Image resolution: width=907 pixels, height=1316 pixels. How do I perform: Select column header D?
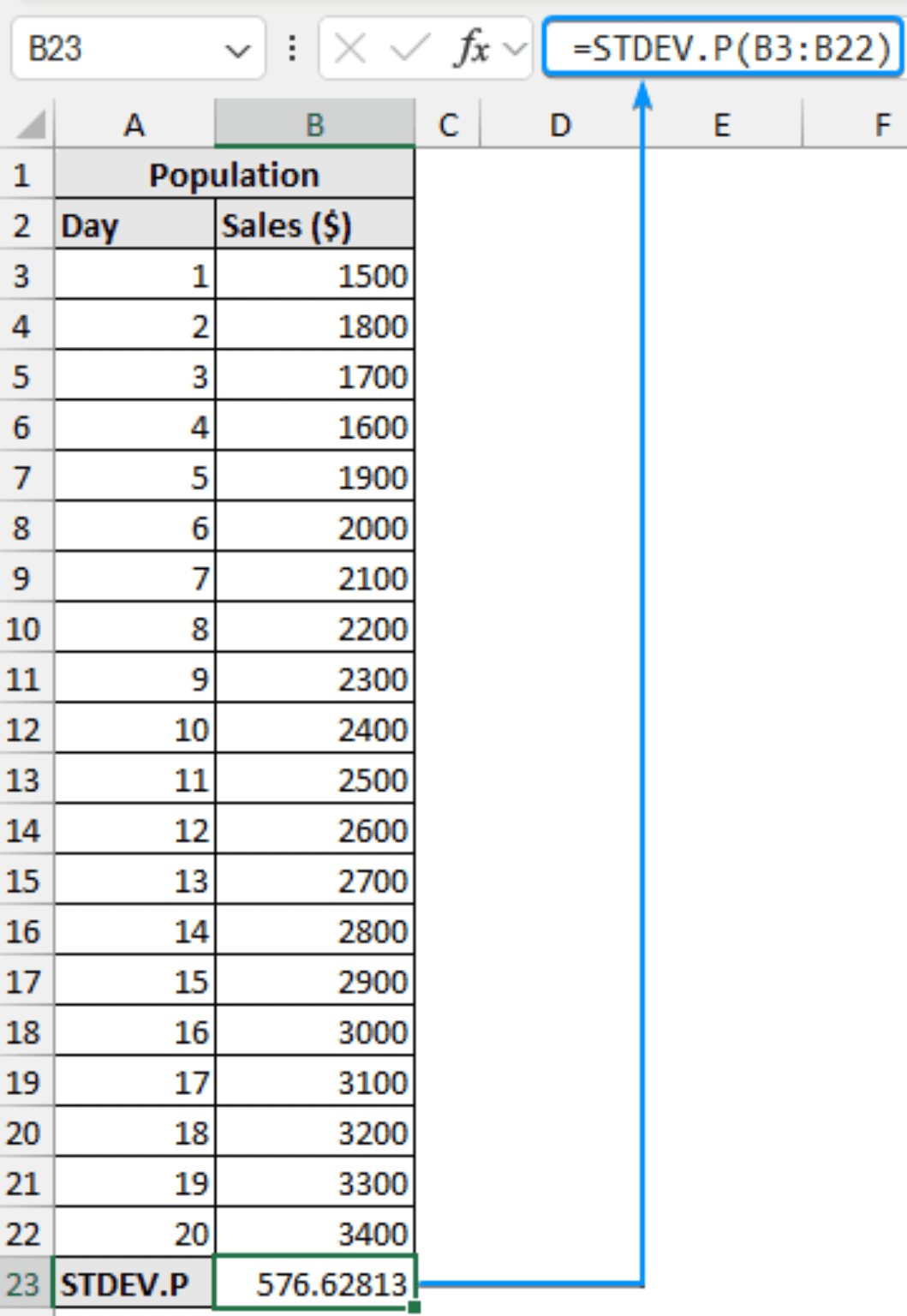(561, 125)
